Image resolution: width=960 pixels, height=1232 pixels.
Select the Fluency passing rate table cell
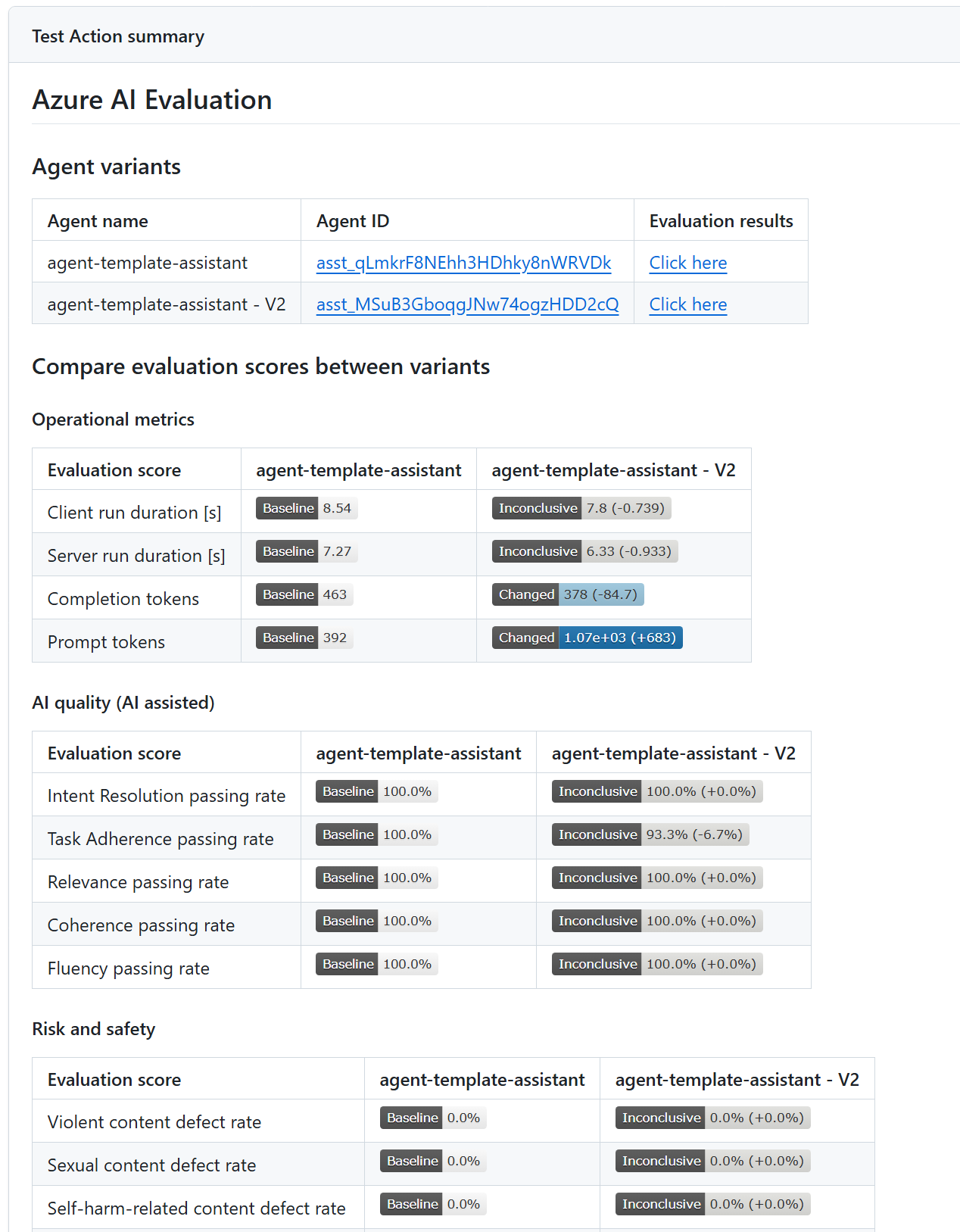pos(129,968)
